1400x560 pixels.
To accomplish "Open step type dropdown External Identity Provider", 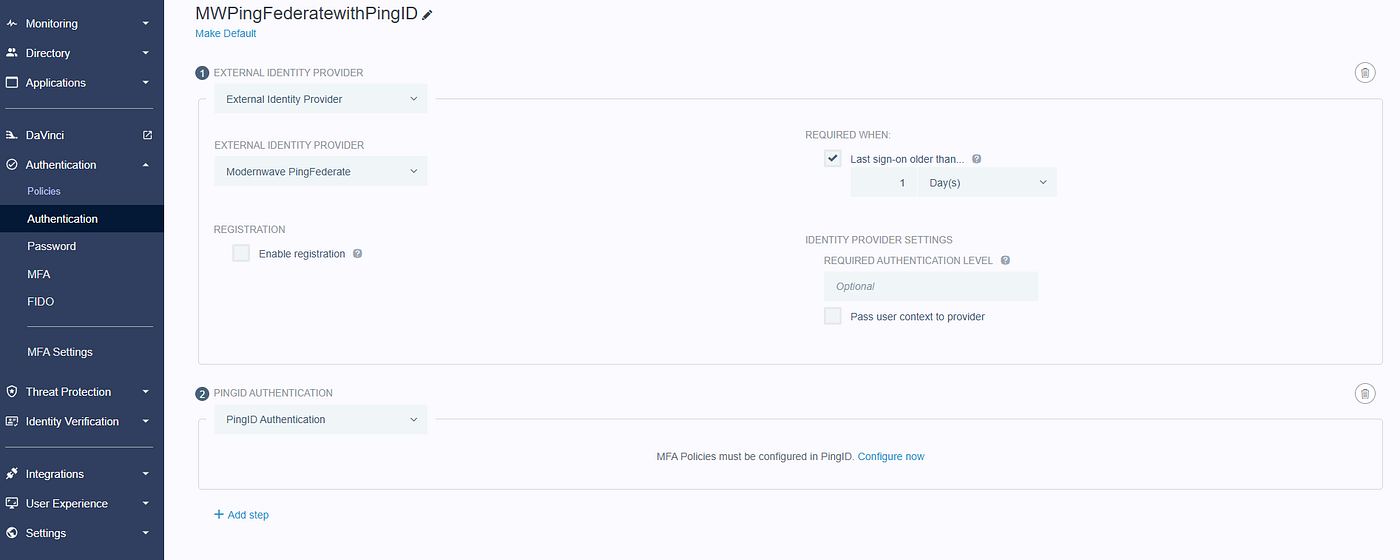I will [x=321, y=99].
